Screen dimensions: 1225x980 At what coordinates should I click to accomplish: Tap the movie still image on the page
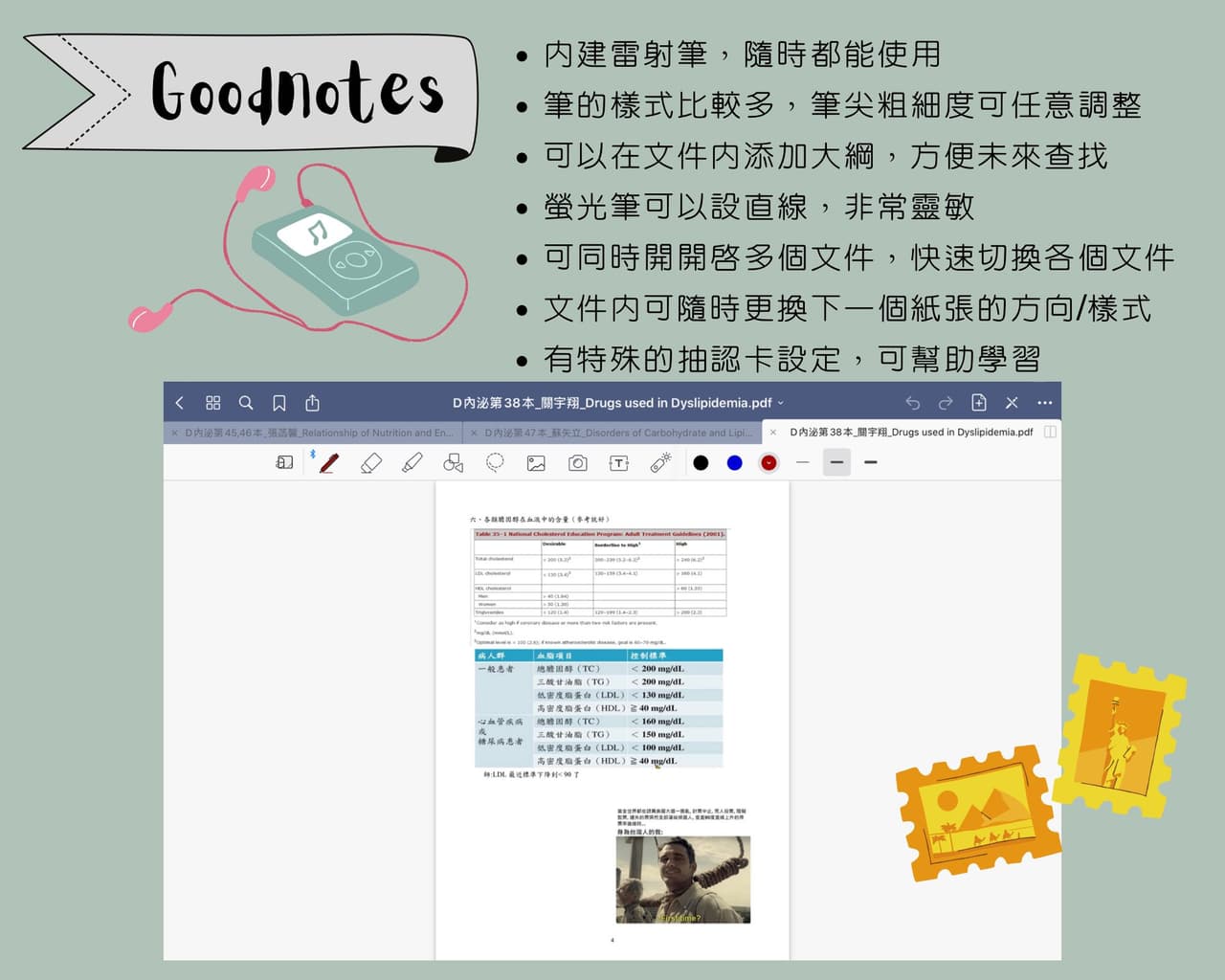pyautogui.click(x=683, y=880)
